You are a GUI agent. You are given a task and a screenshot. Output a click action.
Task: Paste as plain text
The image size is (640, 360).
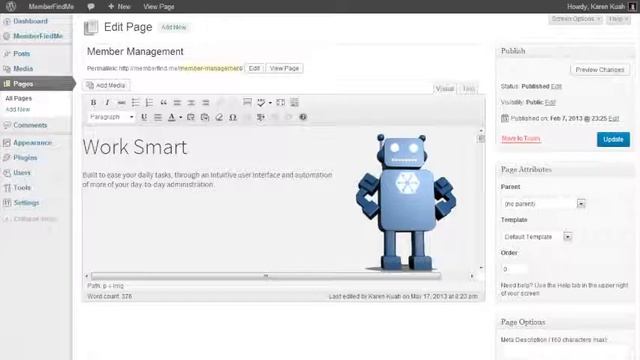[x=191, y=117]
